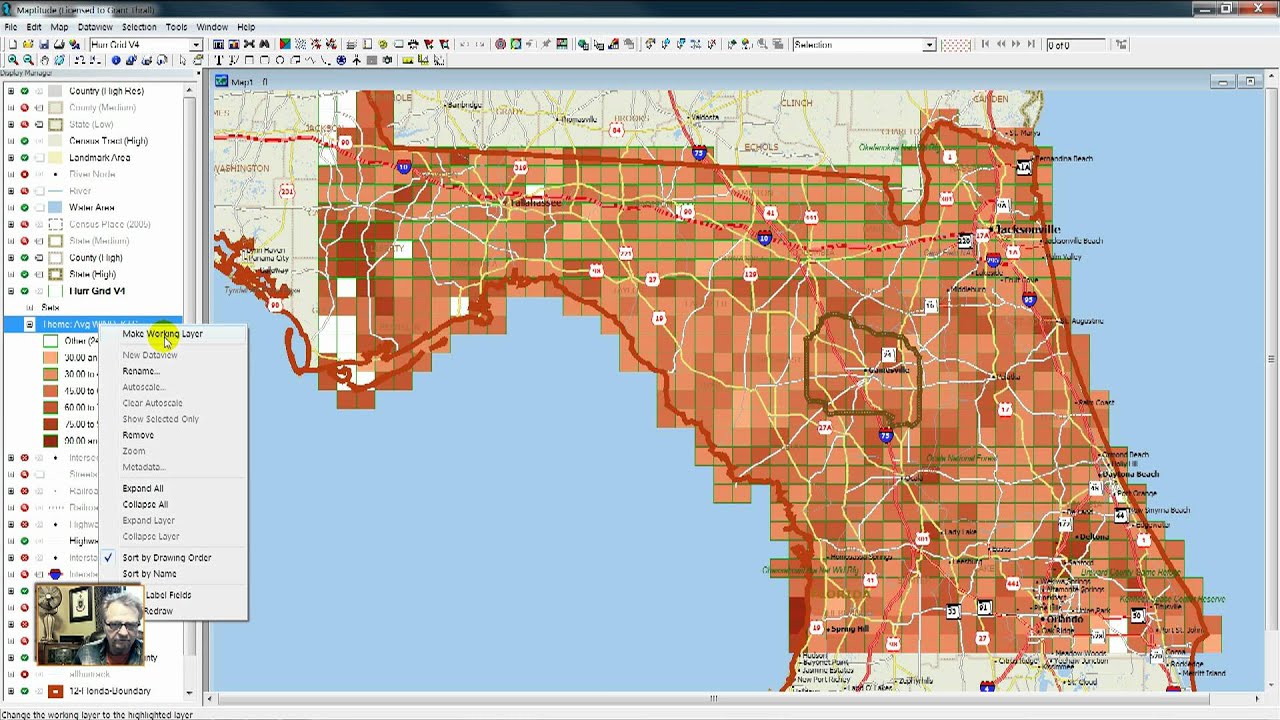The image size is (1280, 720).
Task: Select the Info tool
Action: tap(116, 61)
